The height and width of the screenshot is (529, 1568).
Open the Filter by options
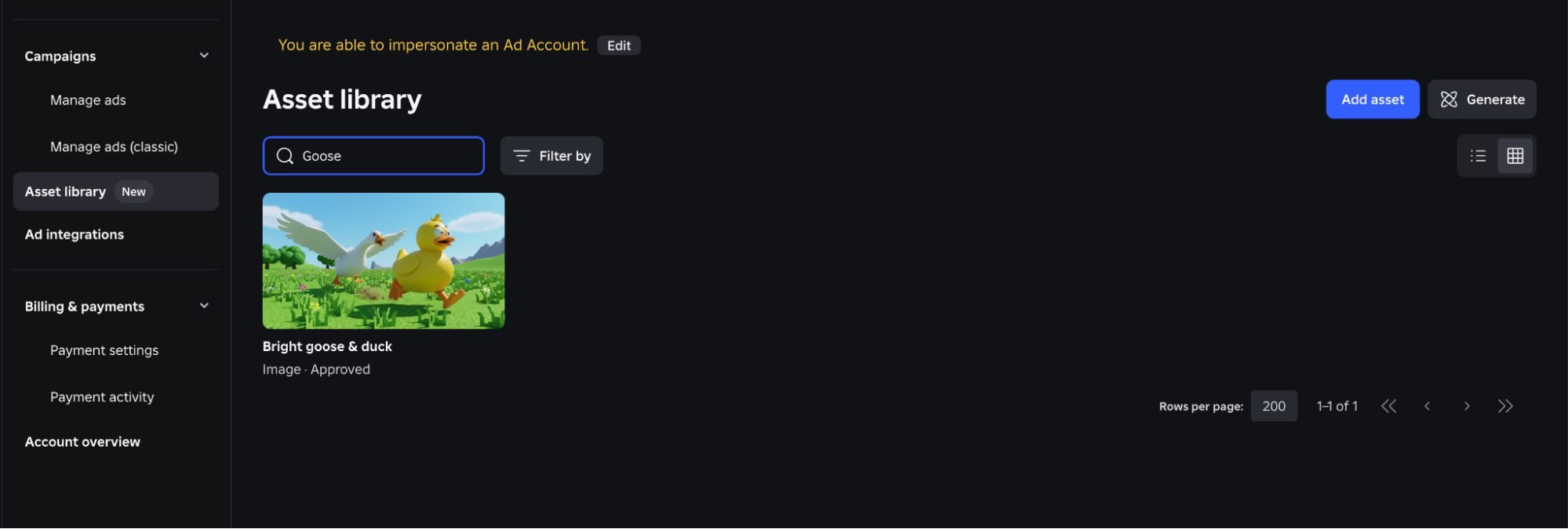click(551, 156)
